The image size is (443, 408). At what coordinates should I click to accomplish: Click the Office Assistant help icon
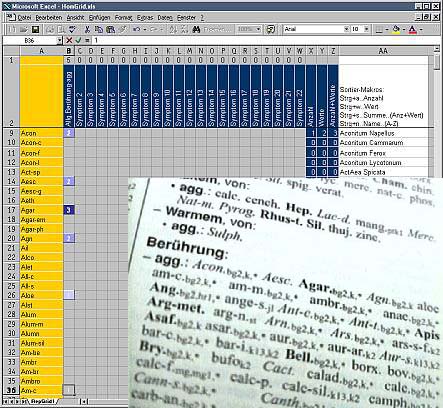coord(271,29)
